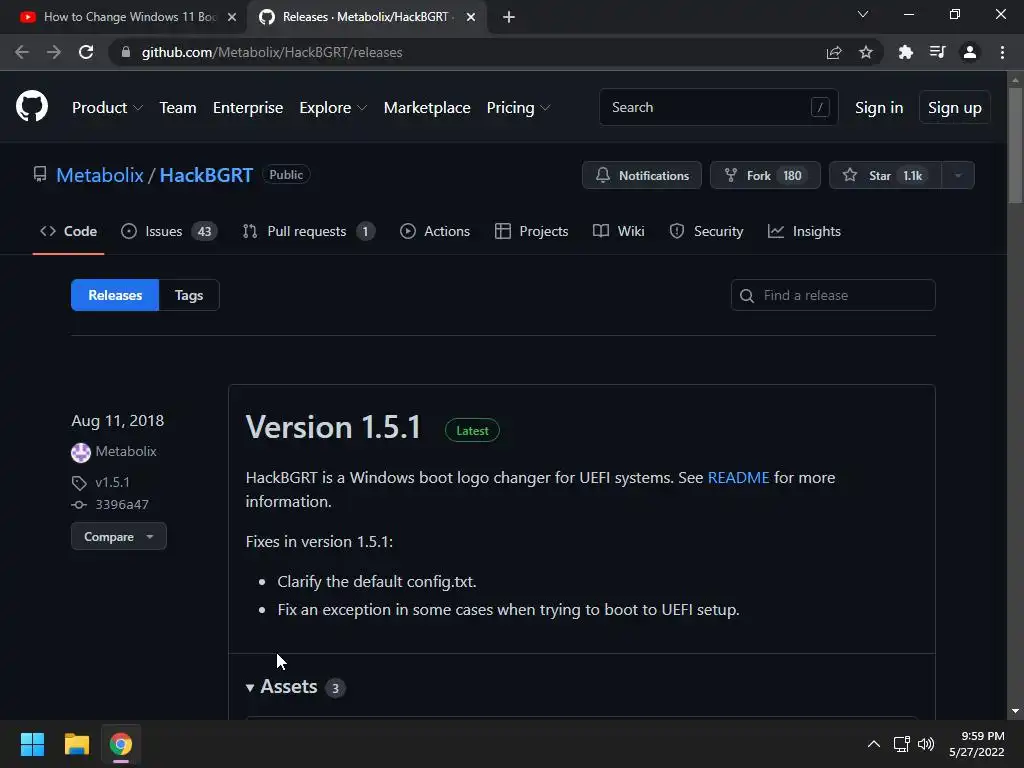Open the Chrome tab search chevron
The width and height of the screenshot is (1024, 768).
click(x=863, y=14)
